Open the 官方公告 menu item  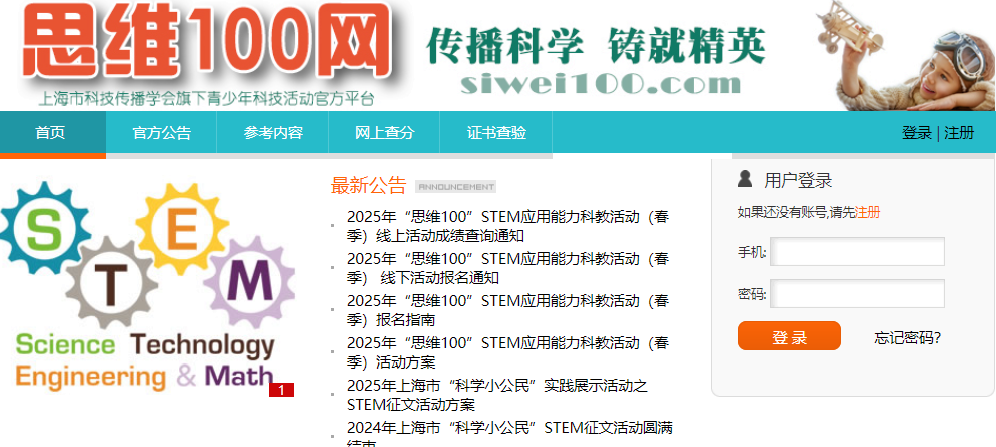click(161, 133)
